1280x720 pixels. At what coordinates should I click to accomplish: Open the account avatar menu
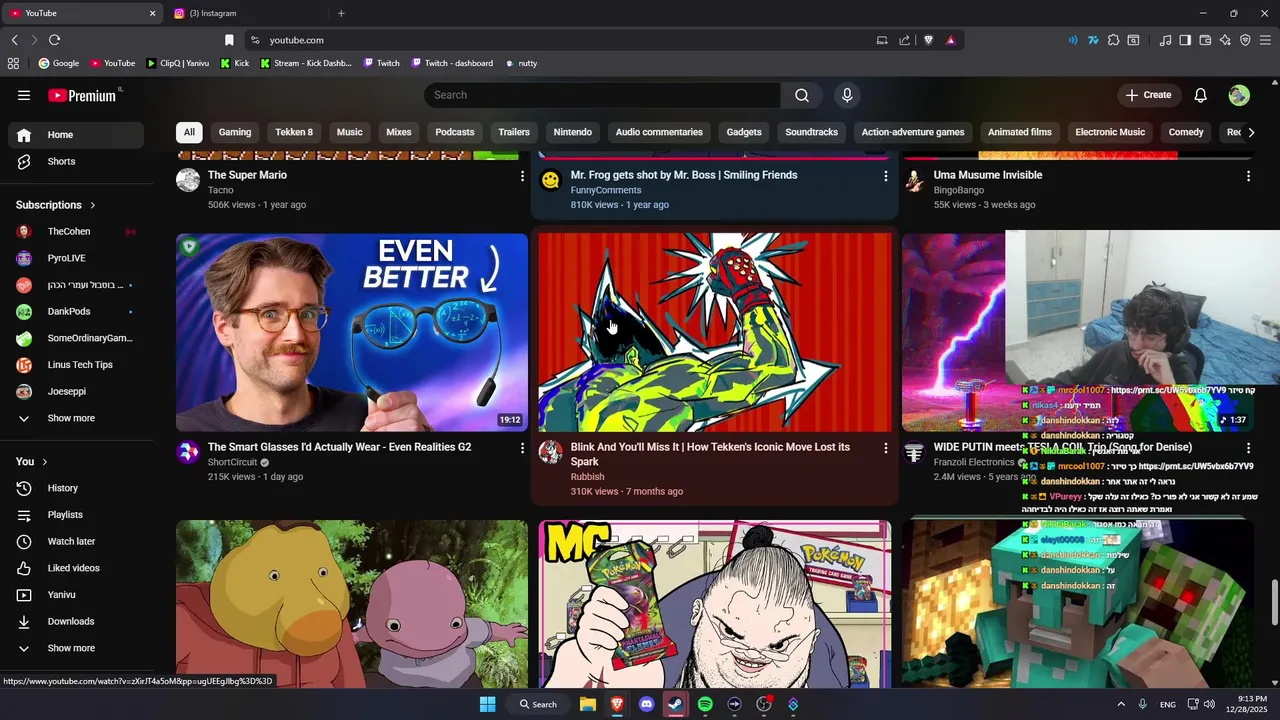(1239, 95)
